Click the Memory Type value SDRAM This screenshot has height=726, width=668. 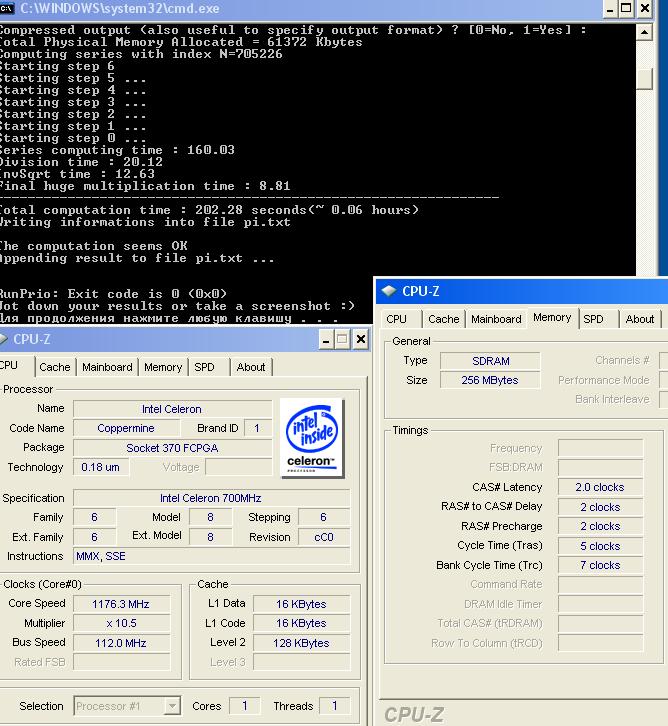pyautogui.click(x=490, y=361)
